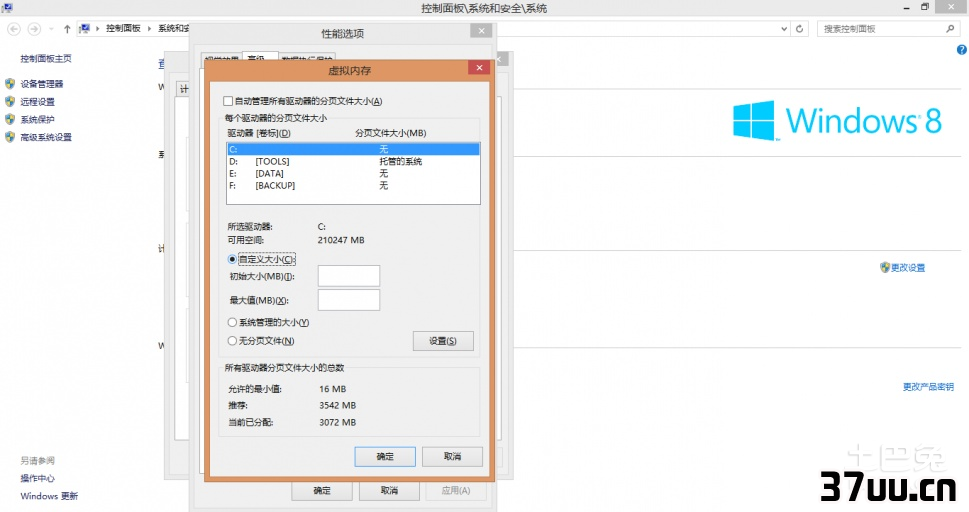This screenshot has width=969, height=512.
Task: Click the 更改产品密钥 link
Action: 928,386
